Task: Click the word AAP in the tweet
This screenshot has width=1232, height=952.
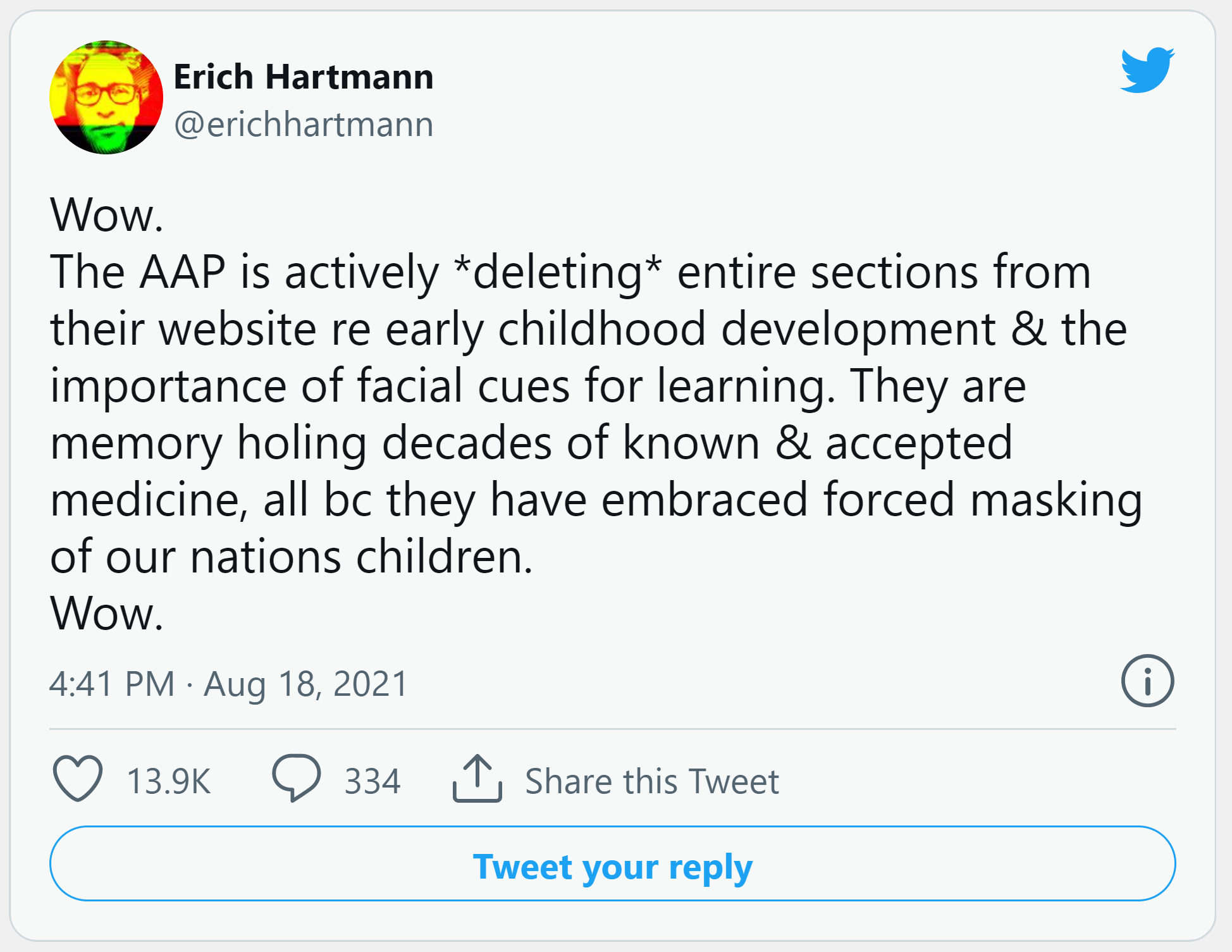Action: tap(182, 272)
